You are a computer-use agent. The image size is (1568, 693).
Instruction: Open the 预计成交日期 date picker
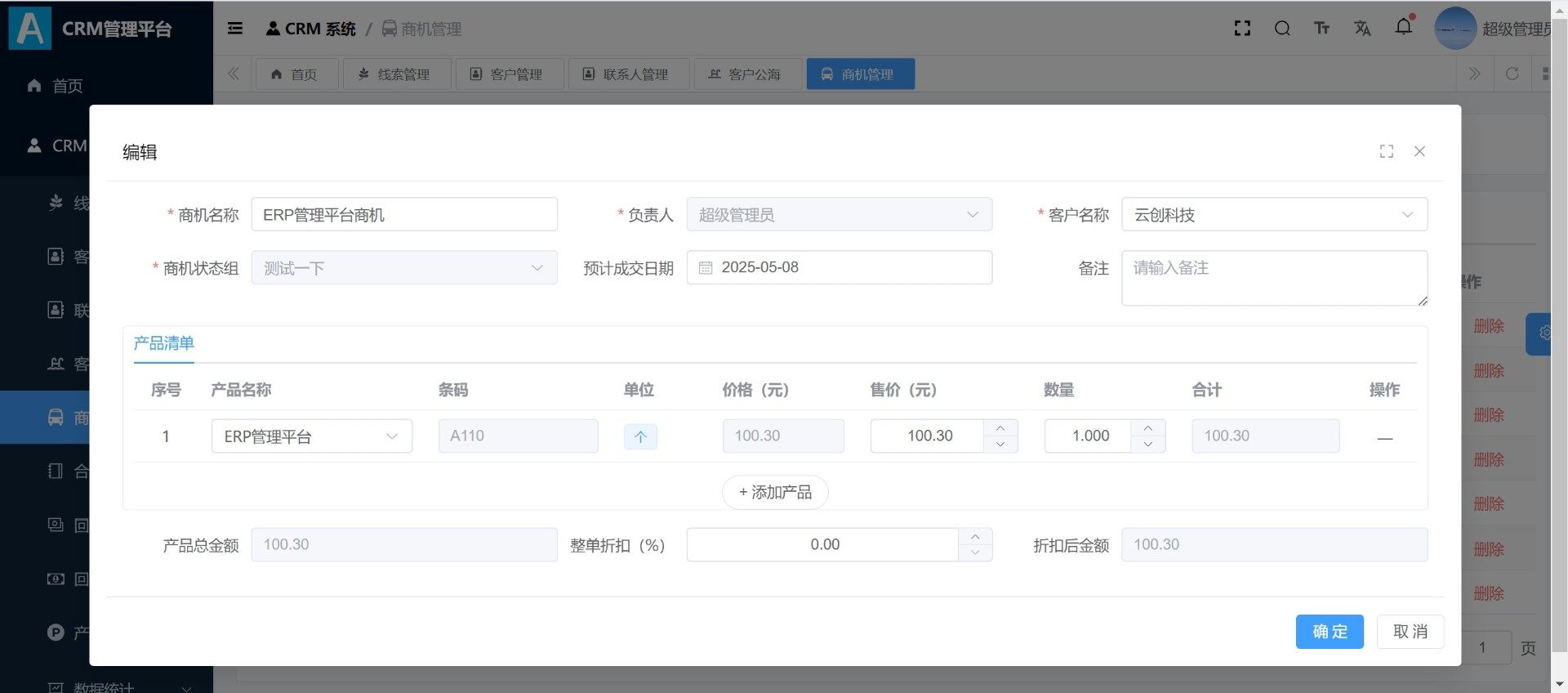(x=839, y=268)
